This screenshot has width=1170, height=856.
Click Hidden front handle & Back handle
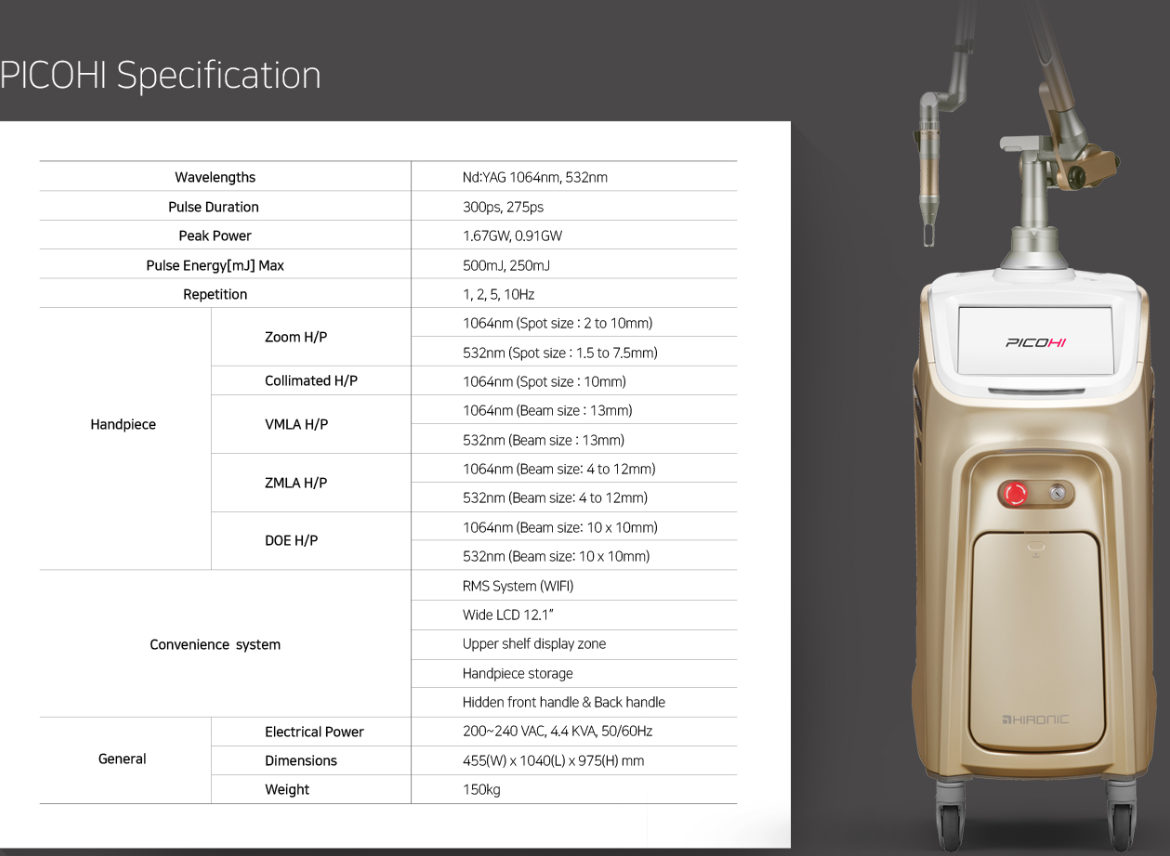[x=563, y=702]
